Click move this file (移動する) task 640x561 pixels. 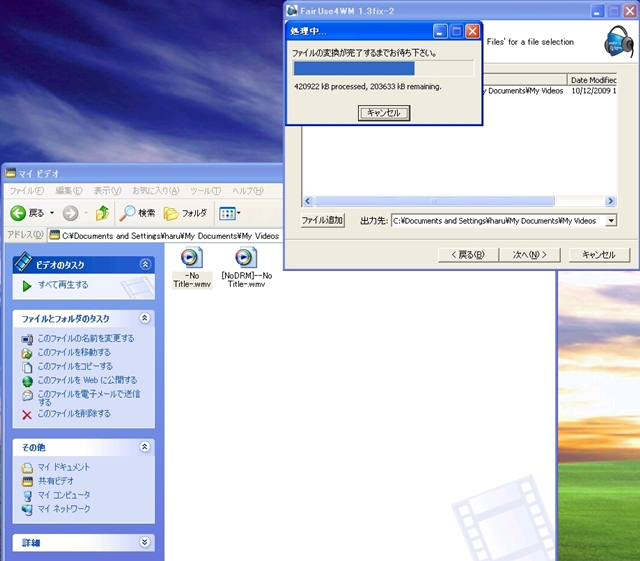74,352
